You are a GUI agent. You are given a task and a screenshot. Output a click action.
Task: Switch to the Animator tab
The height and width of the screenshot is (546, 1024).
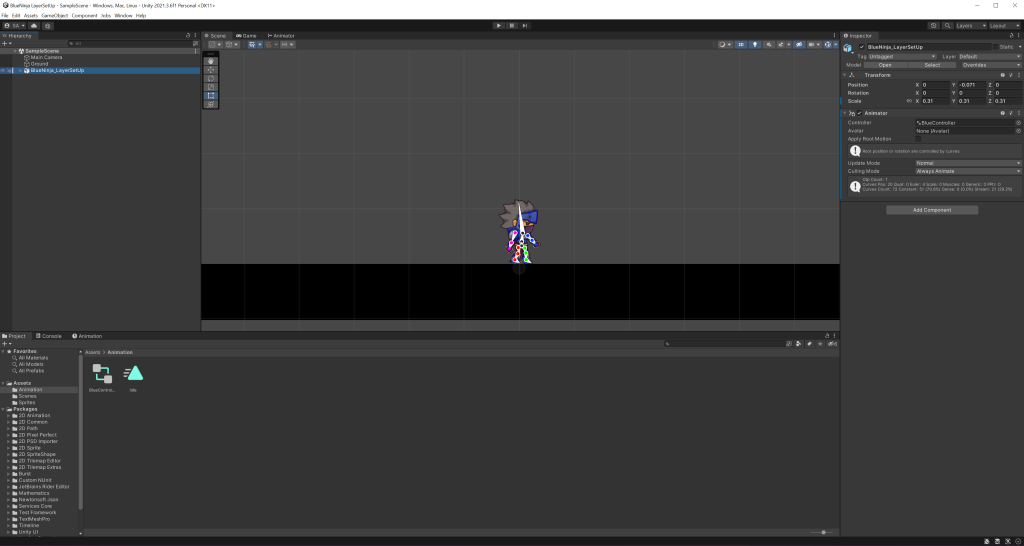coord(281,35)
